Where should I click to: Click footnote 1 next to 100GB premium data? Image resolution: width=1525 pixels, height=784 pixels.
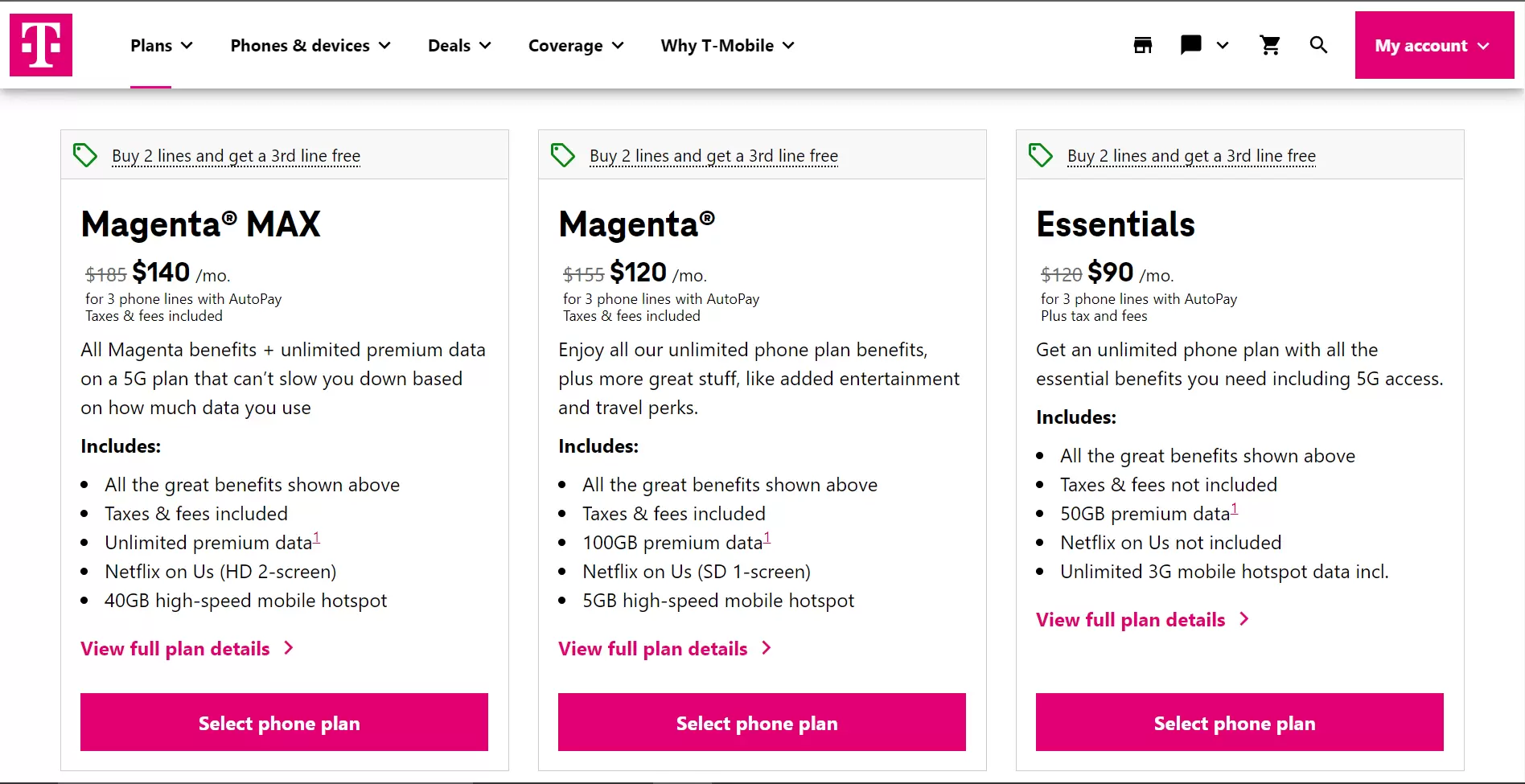tap(767, 537)
